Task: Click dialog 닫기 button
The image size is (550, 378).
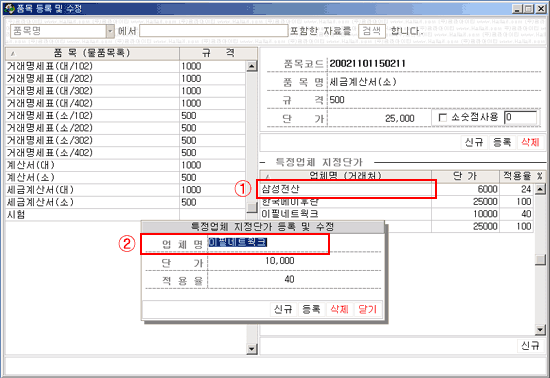Action: 368,309
